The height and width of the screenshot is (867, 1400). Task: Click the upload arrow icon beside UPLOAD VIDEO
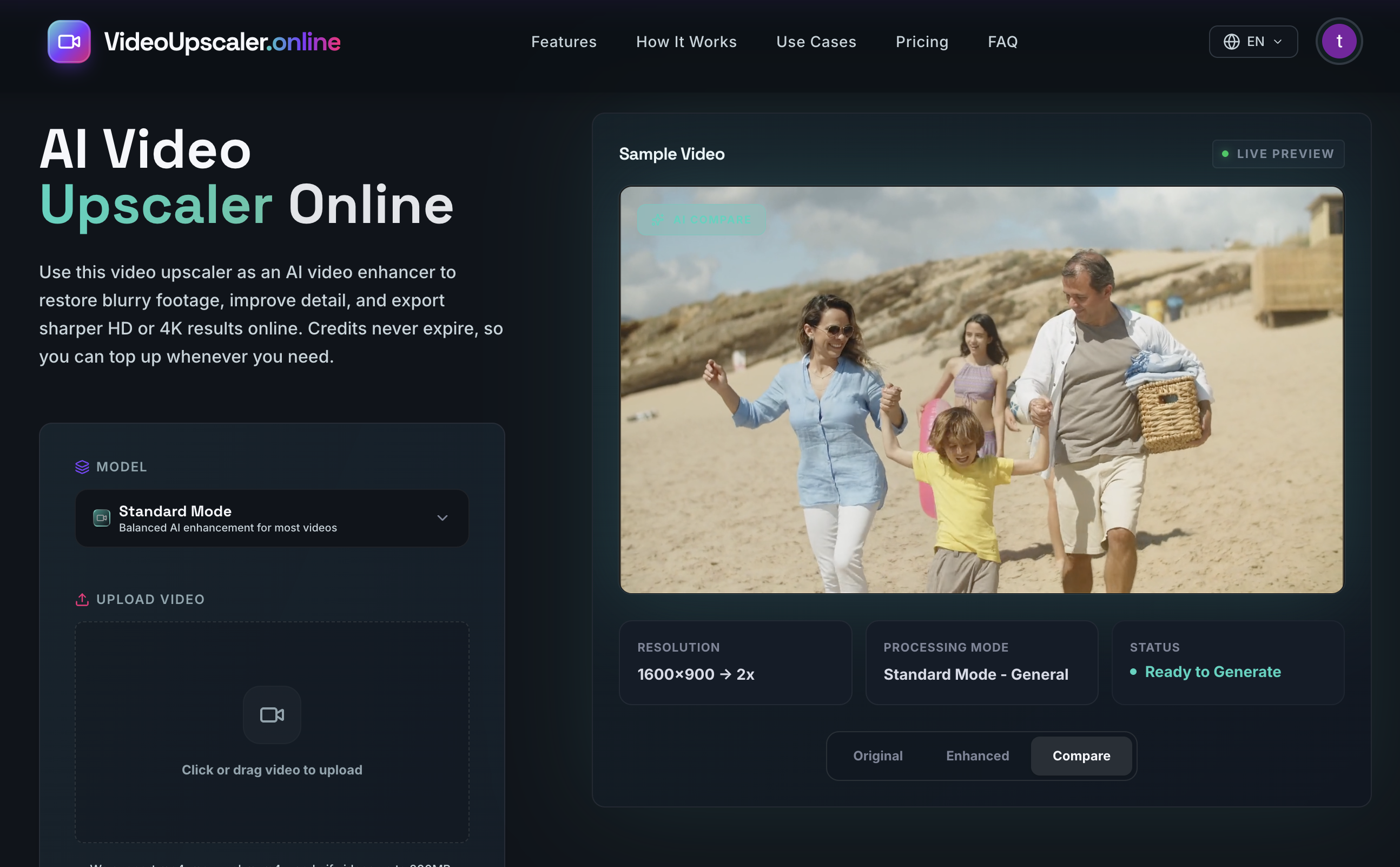[x=83, y=599]
